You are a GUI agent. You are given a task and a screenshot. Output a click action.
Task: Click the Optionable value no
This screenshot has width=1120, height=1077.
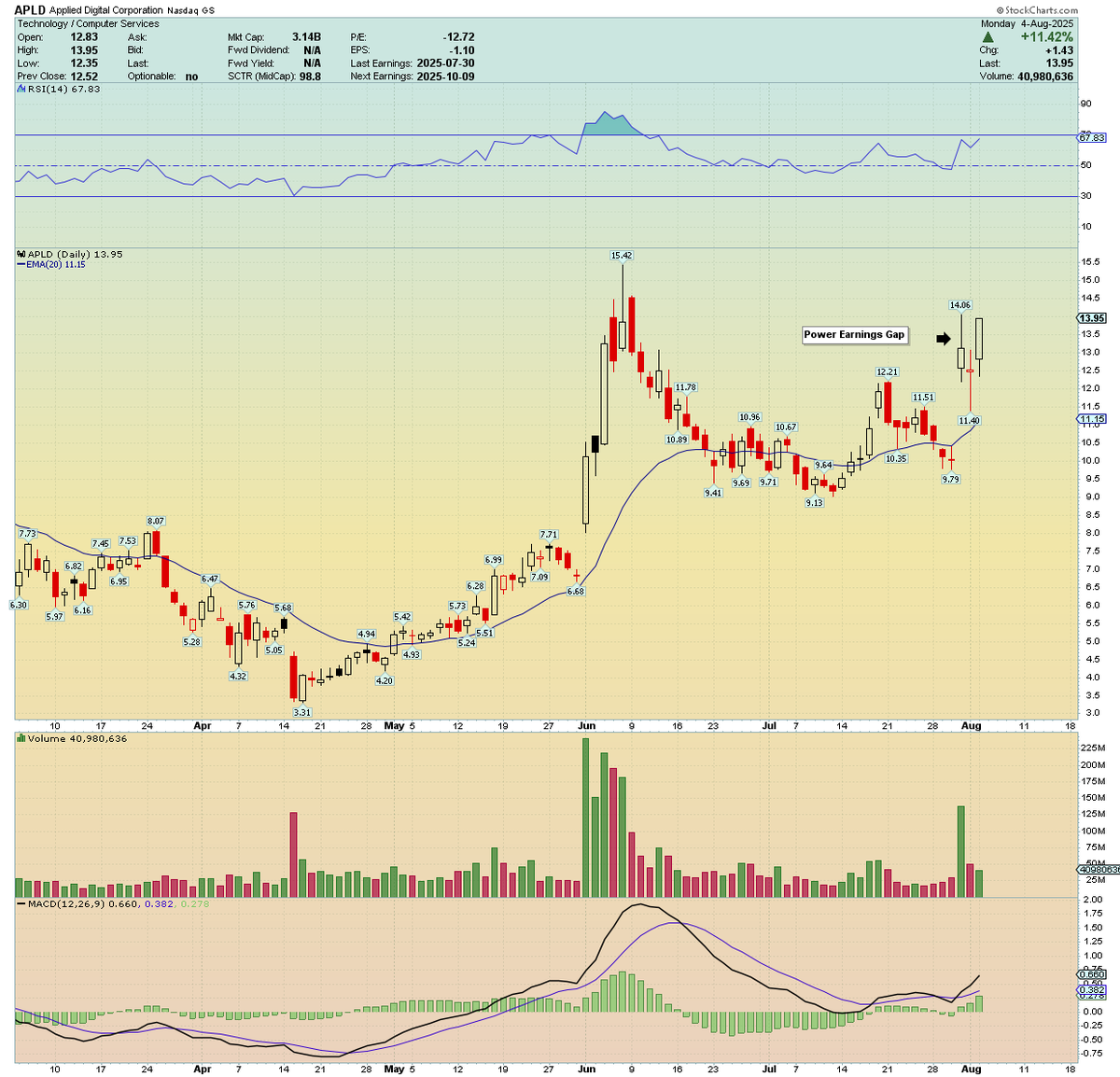[191, 77]
